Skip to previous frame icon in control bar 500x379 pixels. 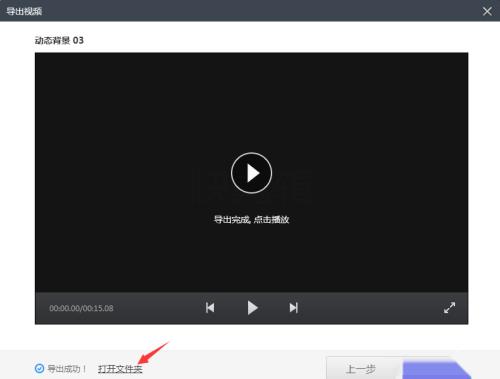pos(210,308)
